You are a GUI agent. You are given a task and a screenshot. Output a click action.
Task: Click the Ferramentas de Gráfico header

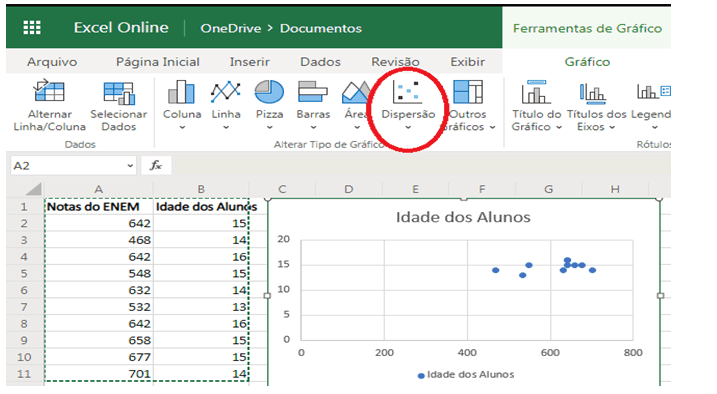point(587,28)
